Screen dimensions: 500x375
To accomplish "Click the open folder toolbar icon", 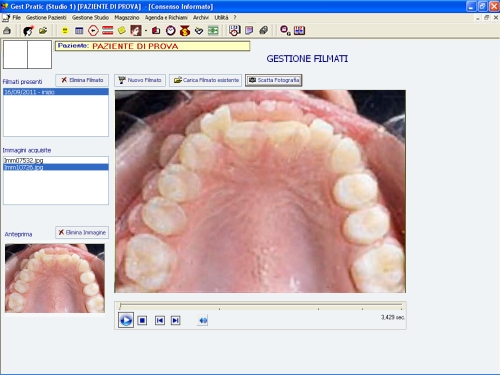I will (43, 31).
